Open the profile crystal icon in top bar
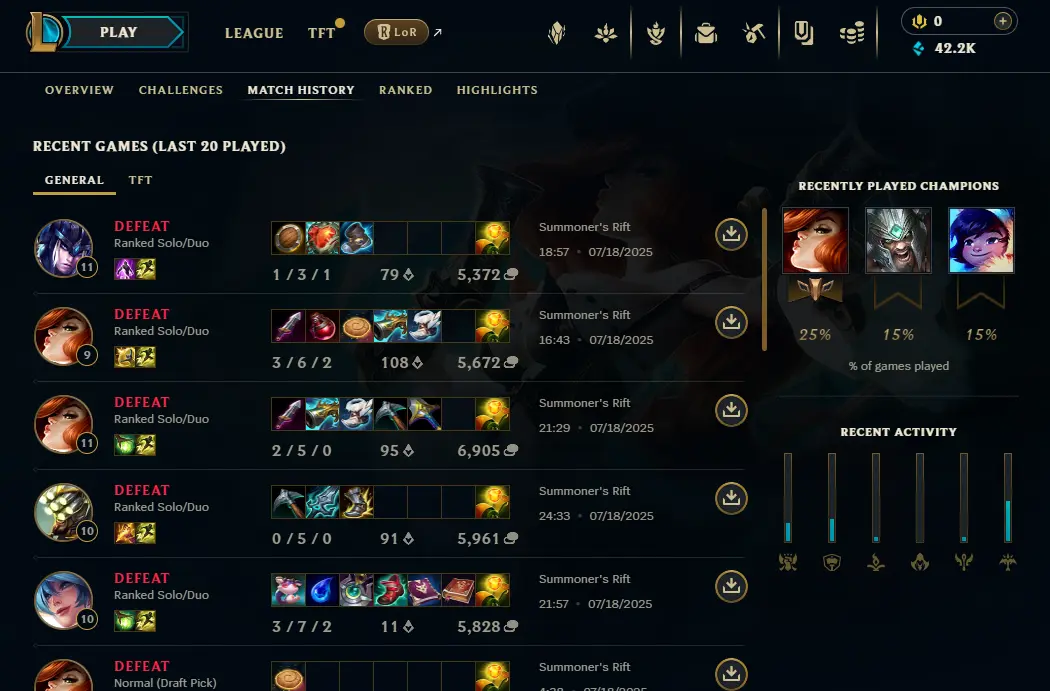 [x=556, y=32]
